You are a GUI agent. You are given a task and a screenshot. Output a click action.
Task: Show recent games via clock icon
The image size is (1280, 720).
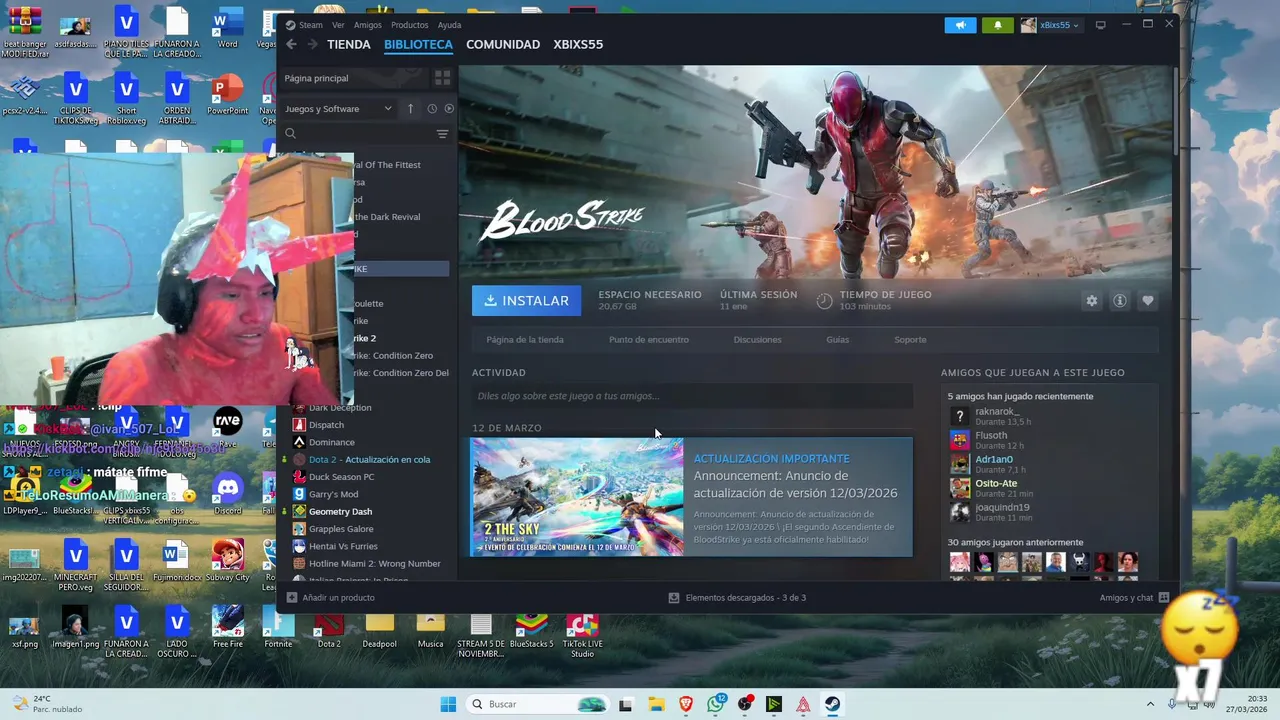(432, 108)
